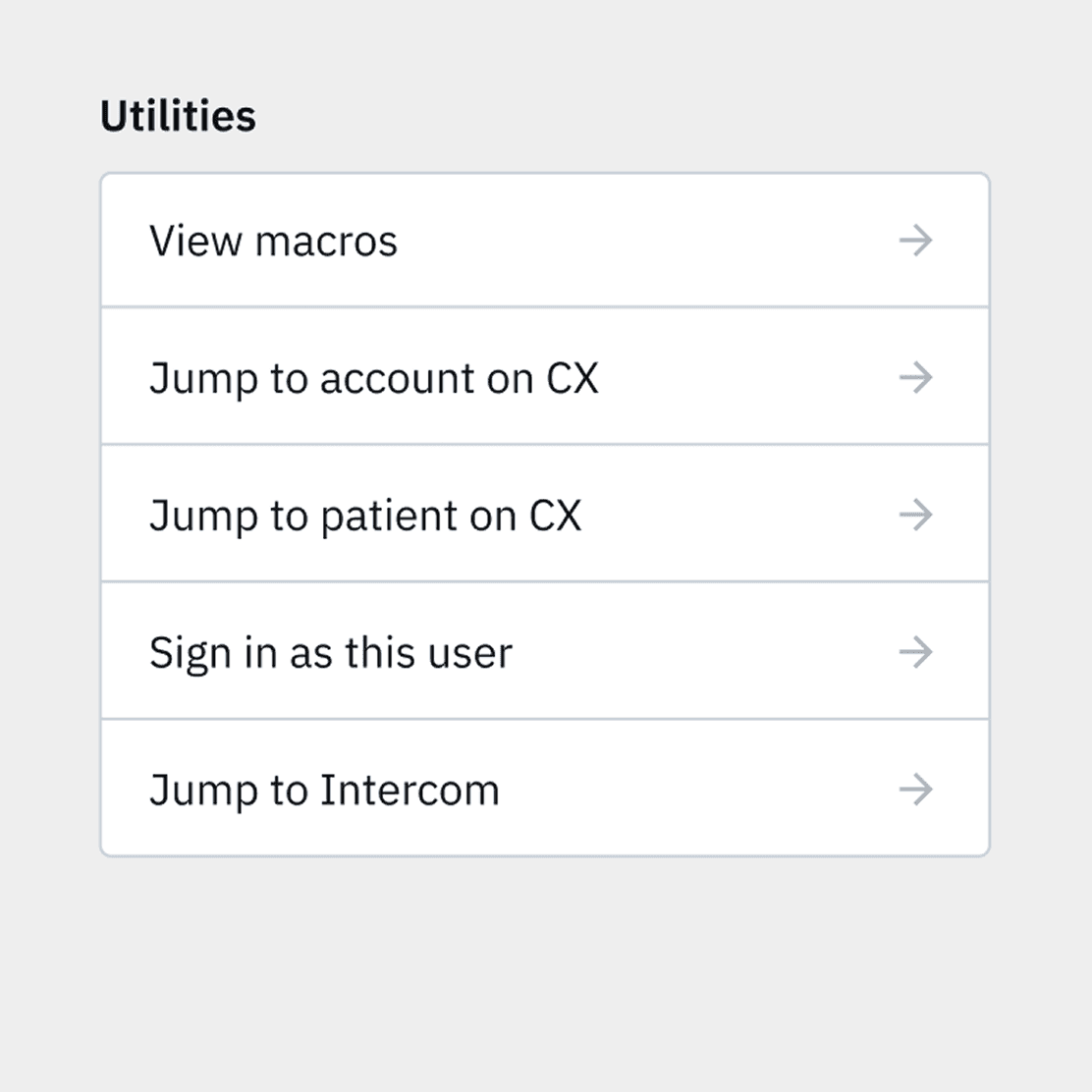The width and height of the screenshot is (1092, 1092).
Task: Open Jump to Intercom
Action: pos(545,788)
